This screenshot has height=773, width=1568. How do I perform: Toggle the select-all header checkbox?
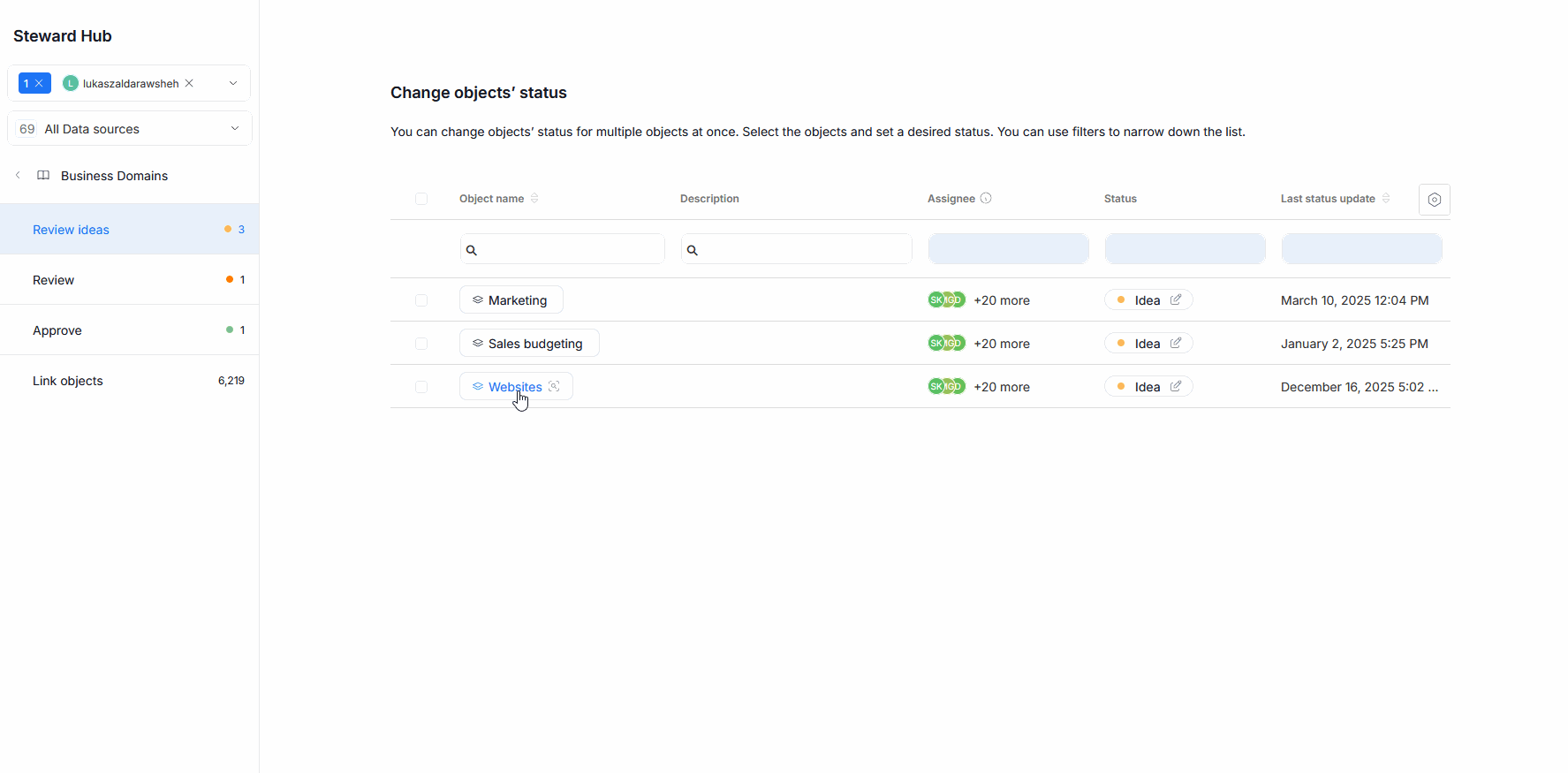coord(421,199)
